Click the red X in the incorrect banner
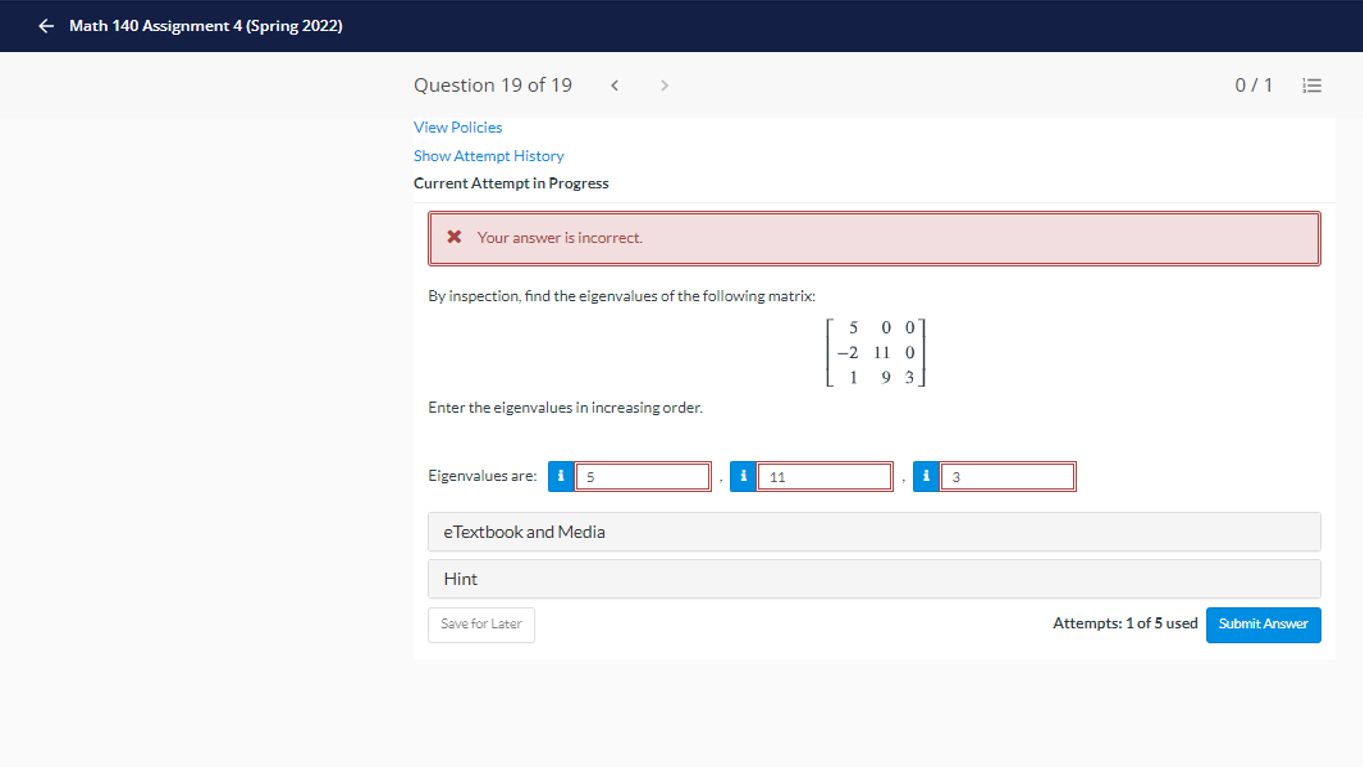Screen dimensions: 1363x767 pyautogui.click(x=454, y=237)
